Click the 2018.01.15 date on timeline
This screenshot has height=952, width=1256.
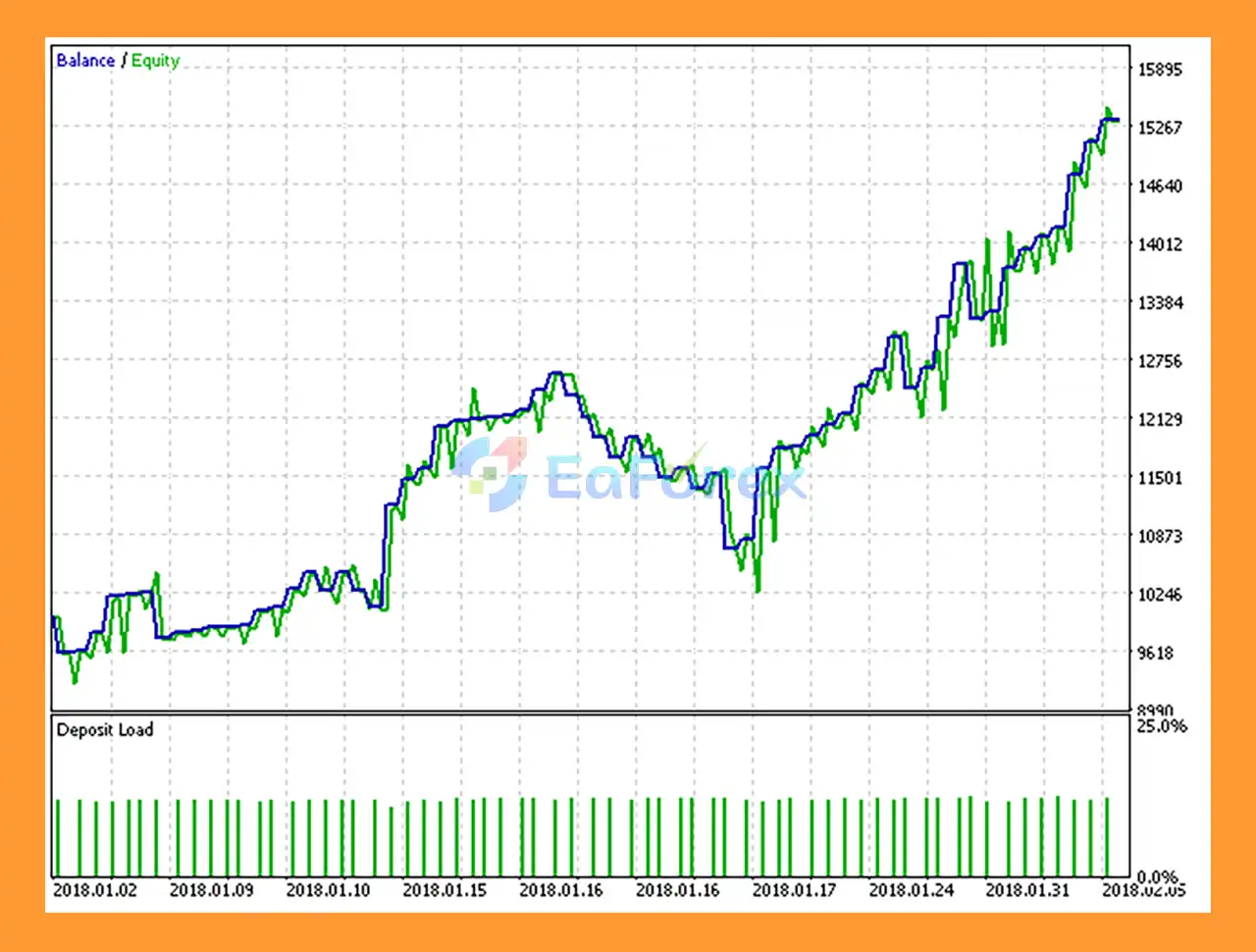(445, 890)
